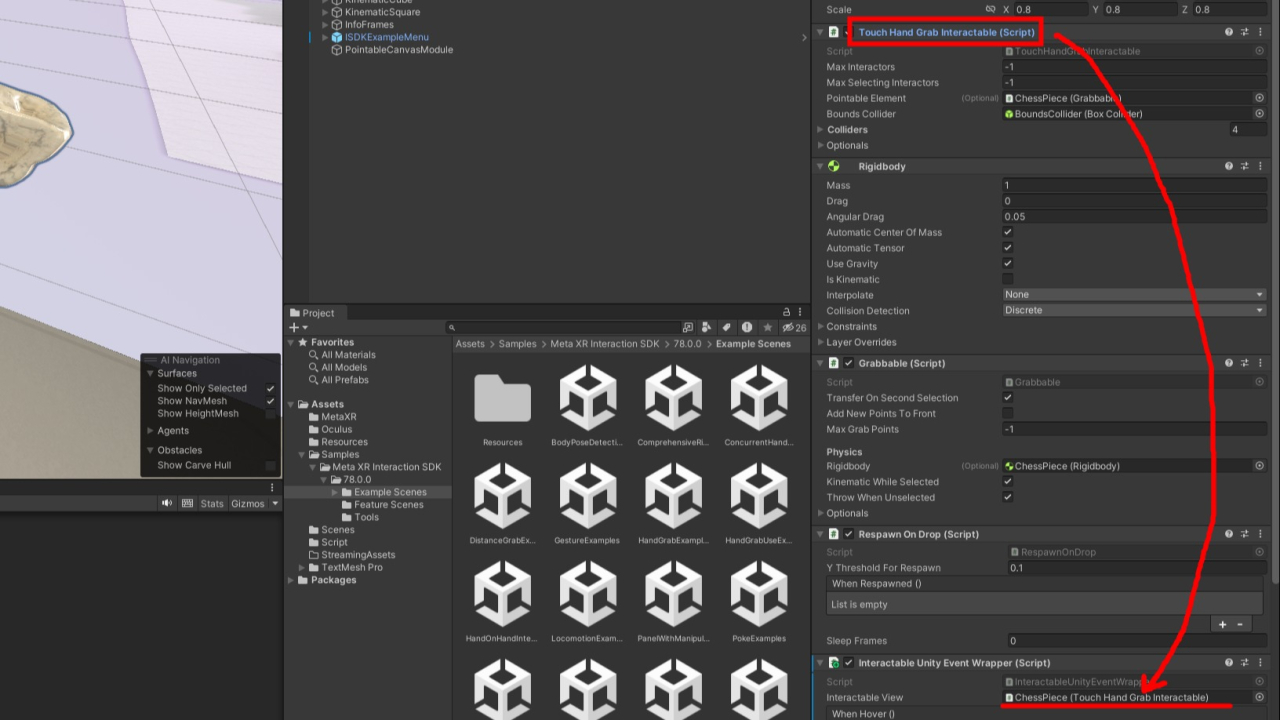Disable the Use Gravity checkbox
1280x720 pixels.
[1008, 264]
